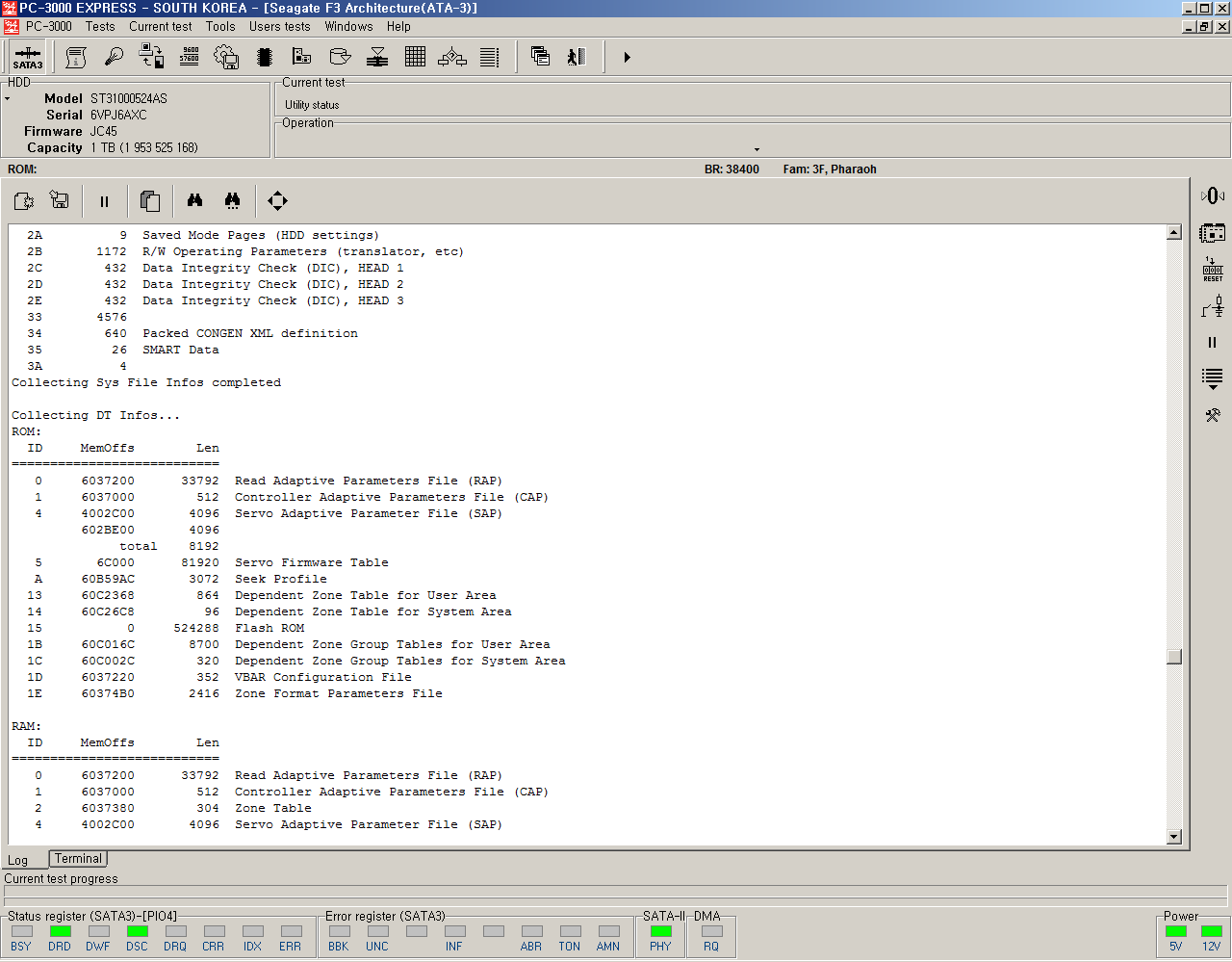The image size is (1232, 962).
Task: Click the model value ST31000524AS
Action: point(129,98)
